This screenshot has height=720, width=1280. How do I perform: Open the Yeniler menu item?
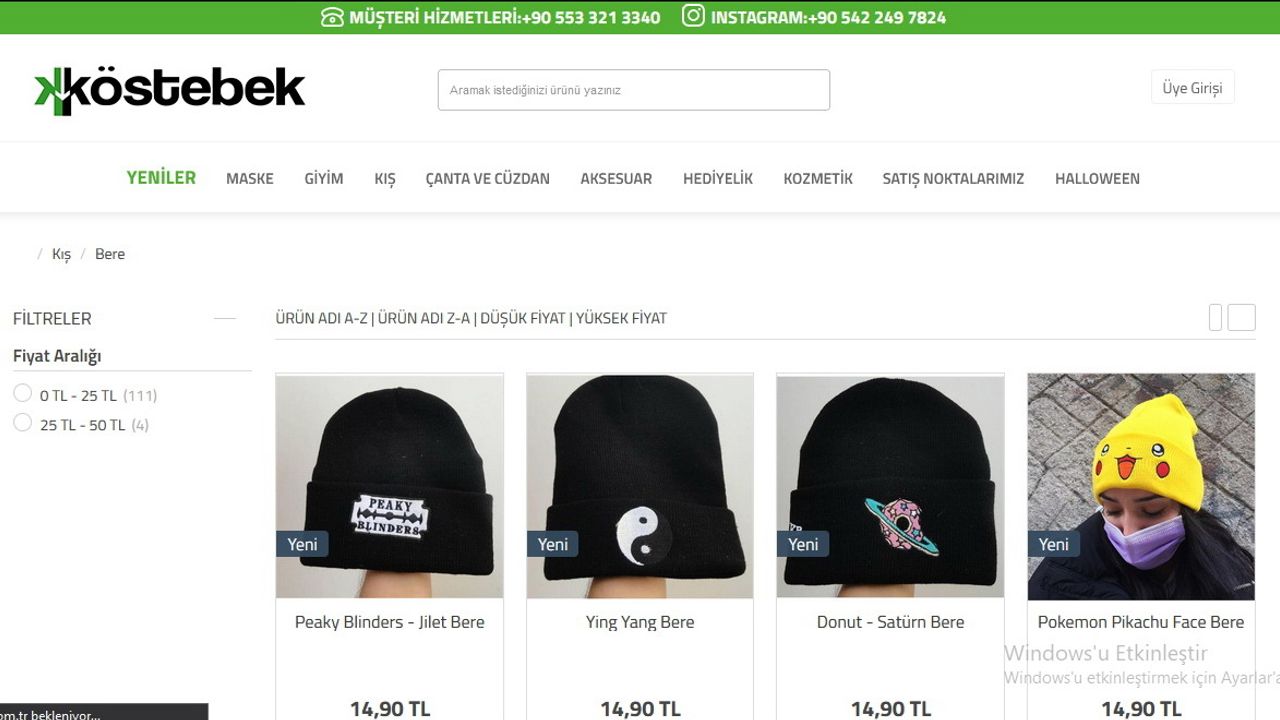pyautogui.click(x=161, y=178)
